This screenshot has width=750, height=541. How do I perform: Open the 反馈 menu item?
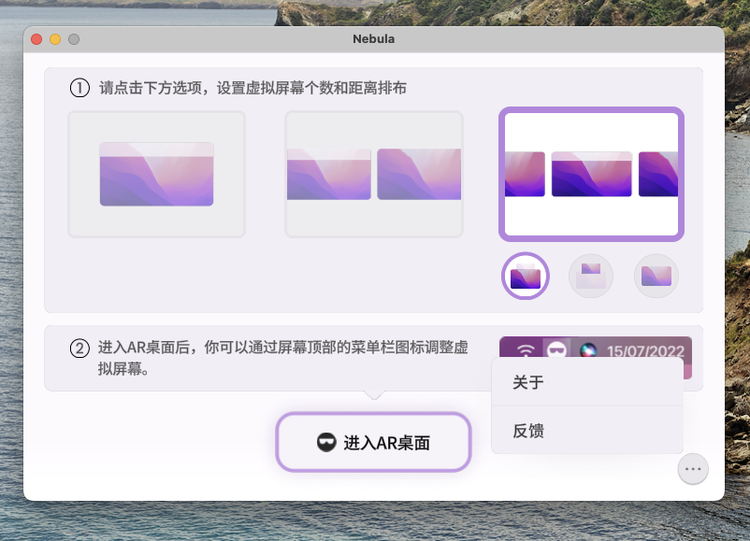tap(587, 431)
